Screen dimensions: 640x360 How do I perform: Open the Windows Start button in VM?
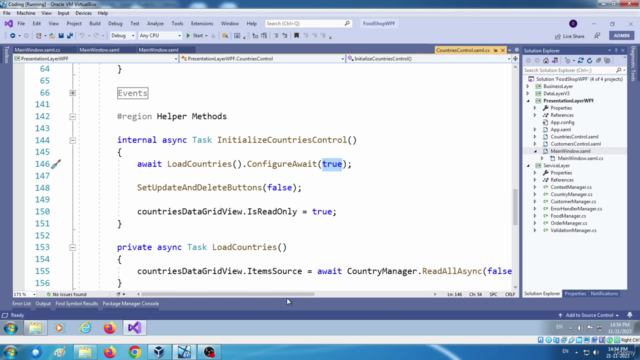11,328
